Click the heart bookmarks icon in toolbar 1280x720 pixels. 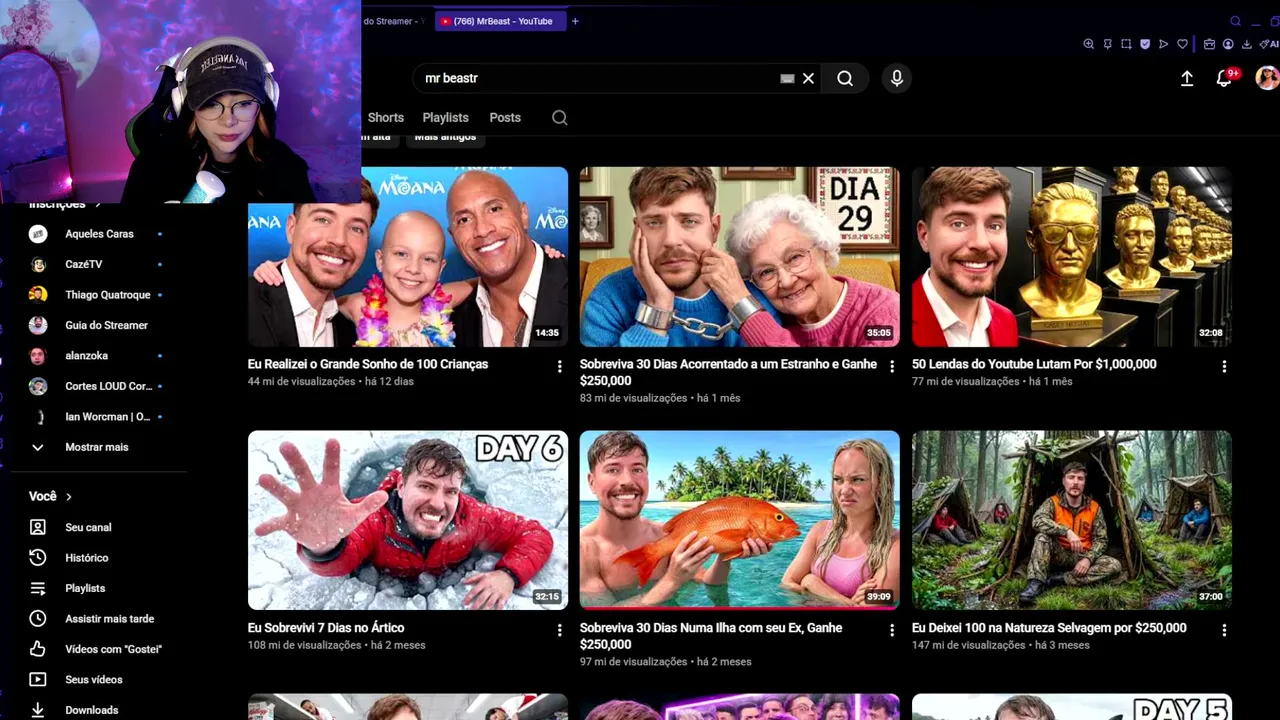point(1182,44)
